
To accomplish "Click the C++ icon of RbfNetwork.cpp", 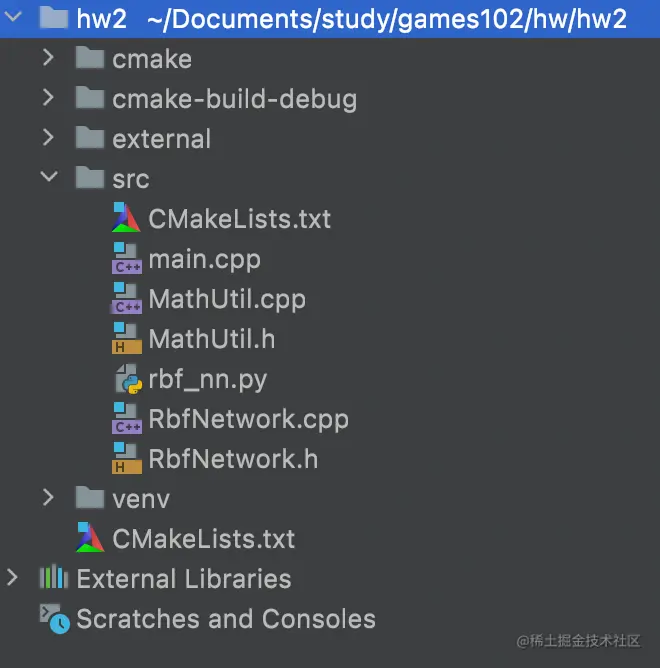I will click(x=127, y=418).
